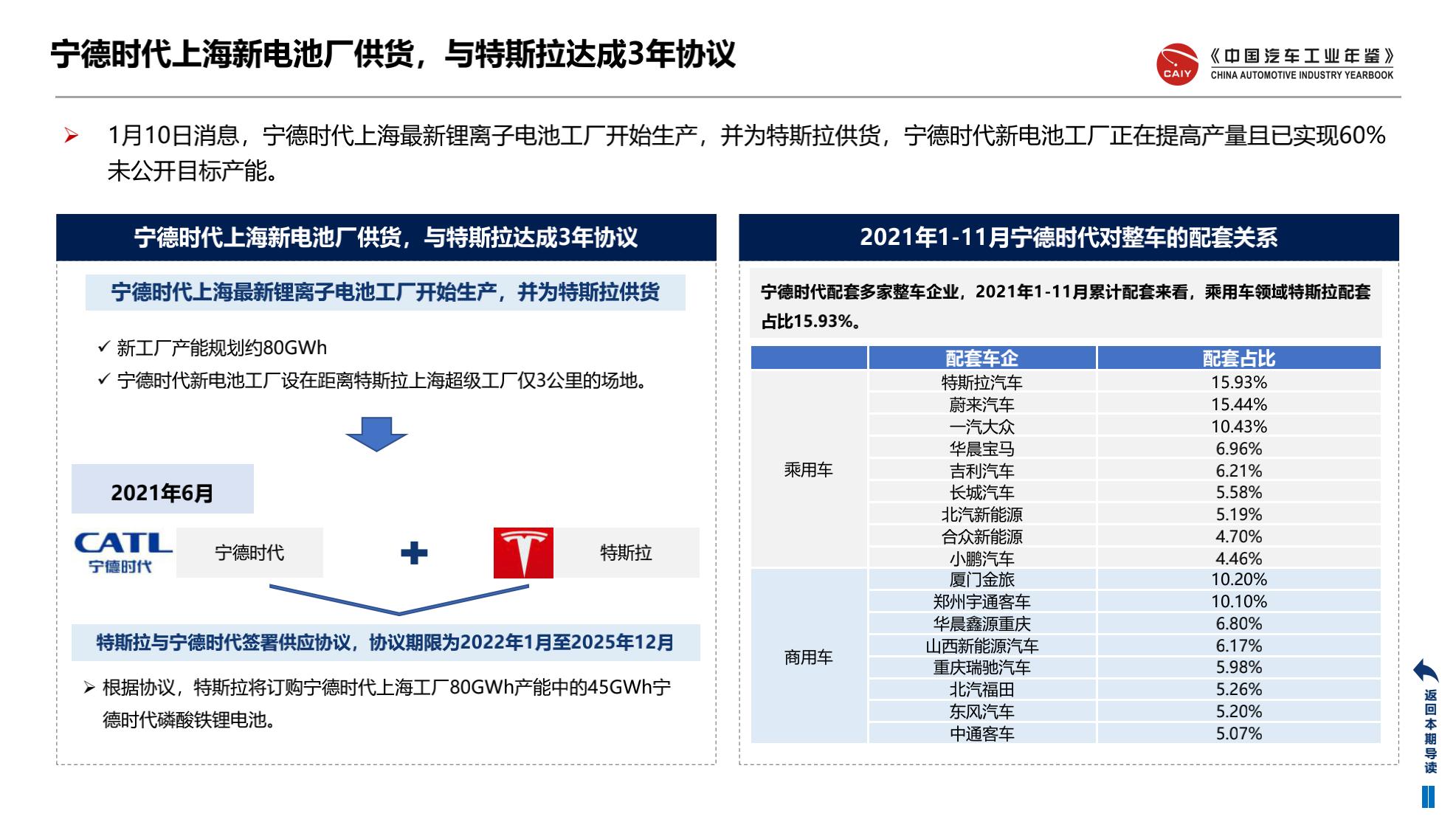Select the 重庆瑞驰汽车 cell
This screenshot has height=819, width=1456.
[x=982, y=667]
